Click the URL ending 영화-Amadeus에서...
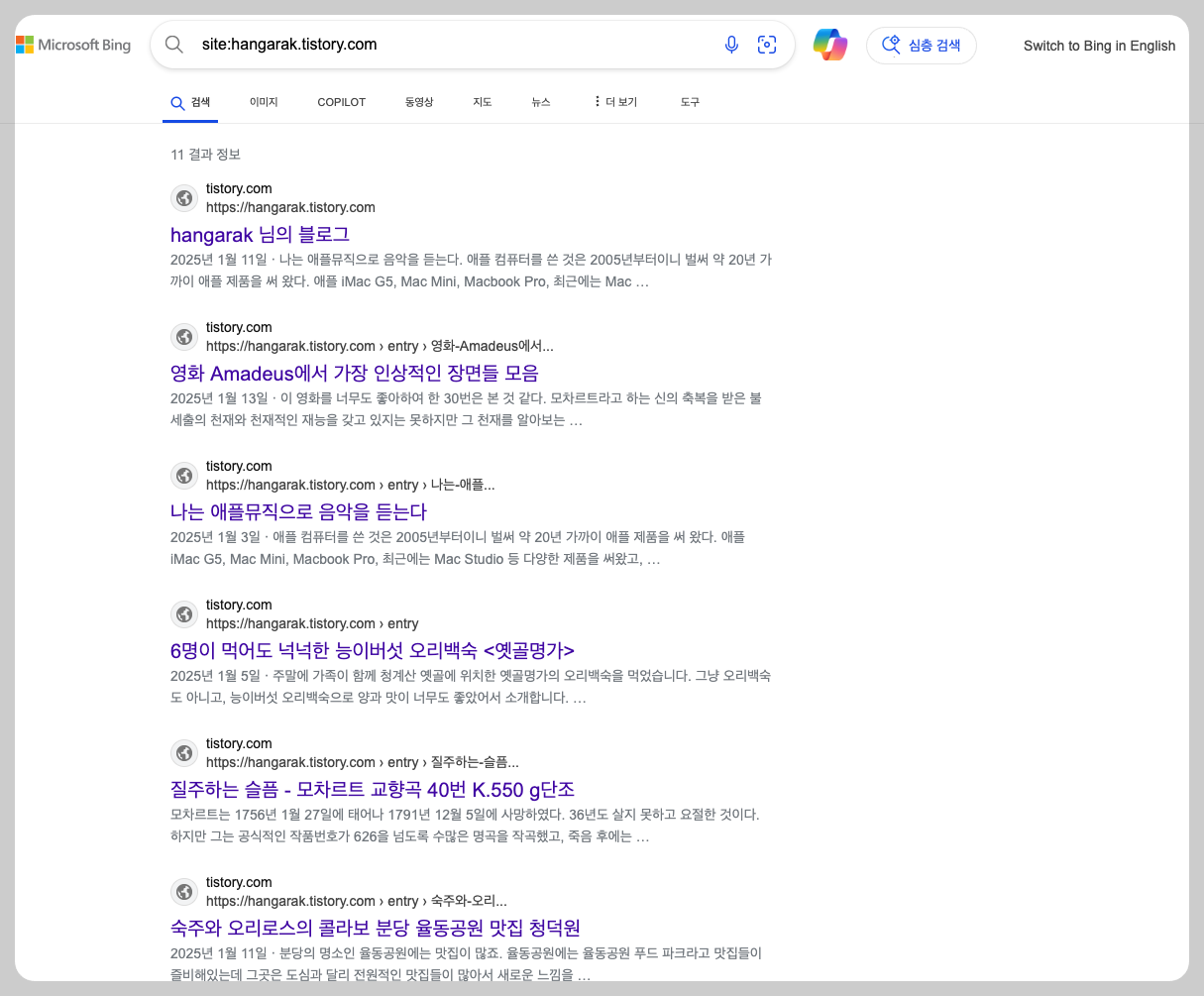Viewport: 1204px width, 996px height. [x=380, y=347]
